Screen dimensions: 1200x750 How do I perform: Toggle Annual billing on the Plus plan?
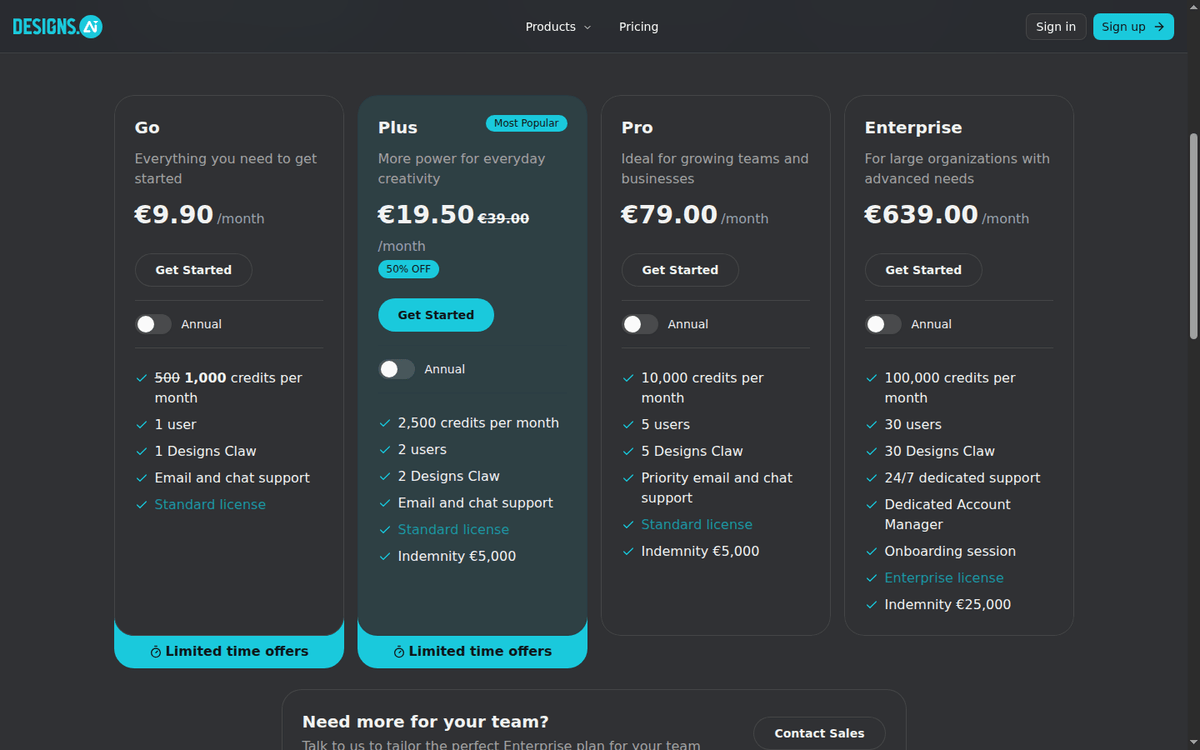pyautogui.click(x=396, y=369)
